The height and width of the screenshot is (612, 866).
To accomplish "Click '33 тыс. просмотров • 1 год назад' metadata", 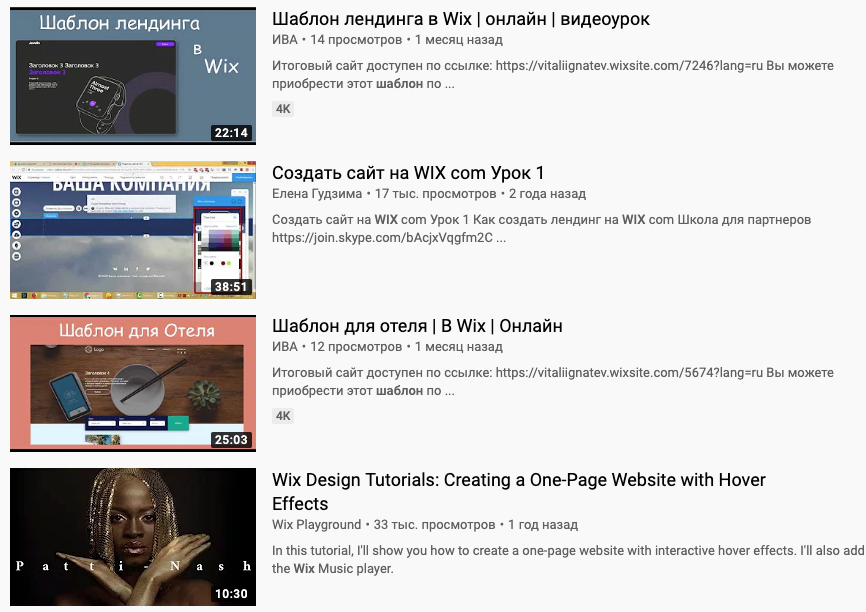I will 476,525.
